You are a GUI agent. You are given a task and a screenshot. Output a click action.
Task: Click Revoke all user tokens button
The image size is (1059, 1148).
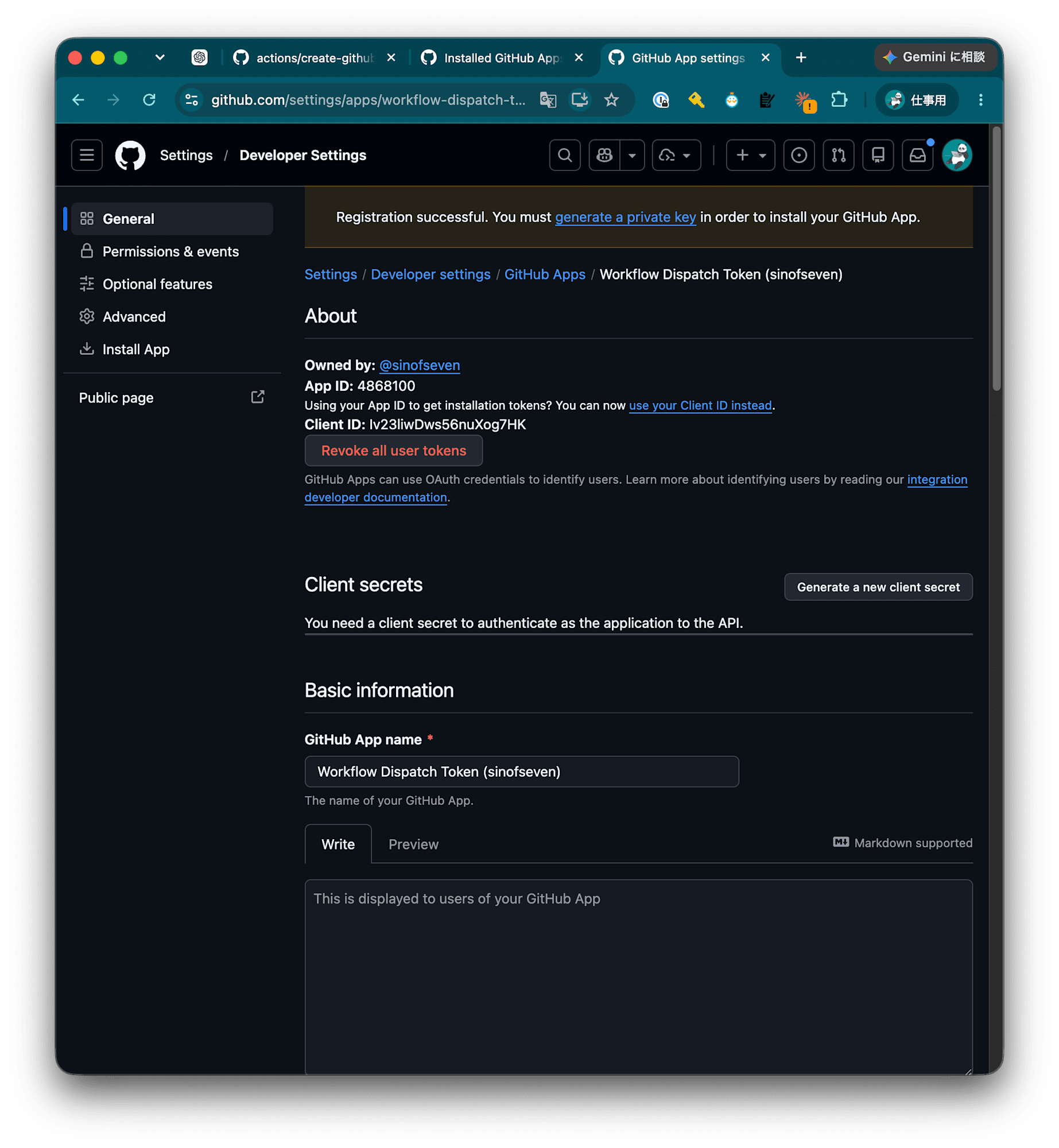393,451
